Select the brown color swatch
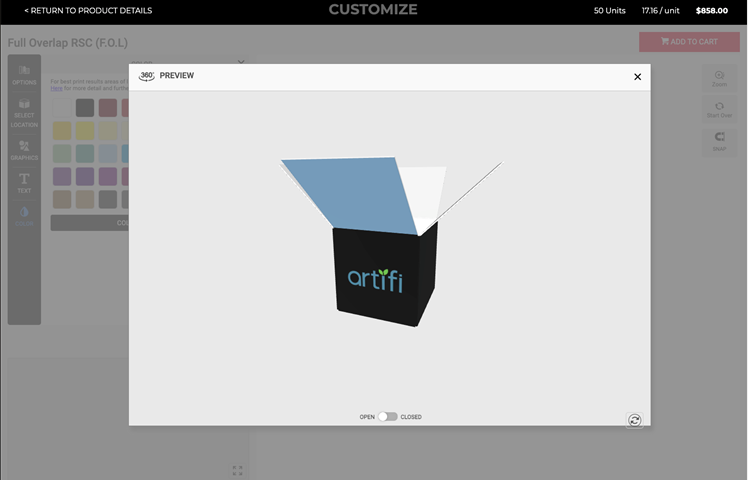Image resolution: width=748 pixels, height=480 pixels. pyautogui.click(x=62, y=199)
